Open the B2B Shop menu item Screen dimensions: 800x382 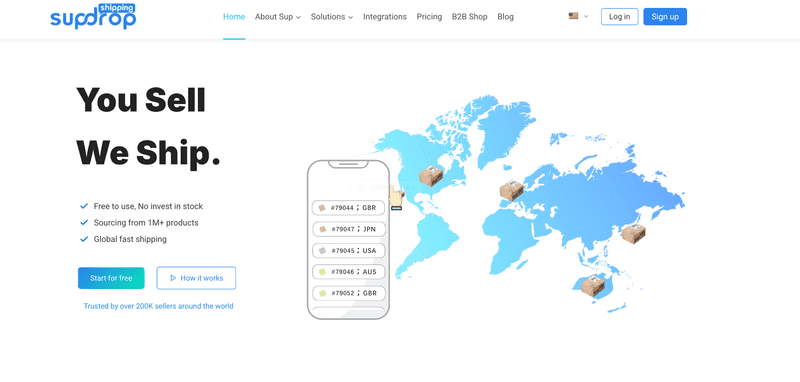click(469, 16)
